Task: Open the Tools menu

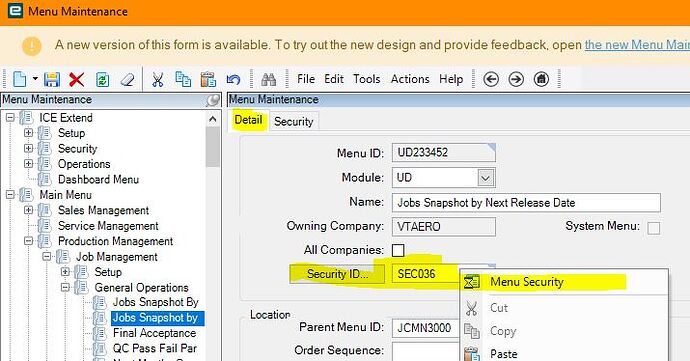Action: pos(367,79)
